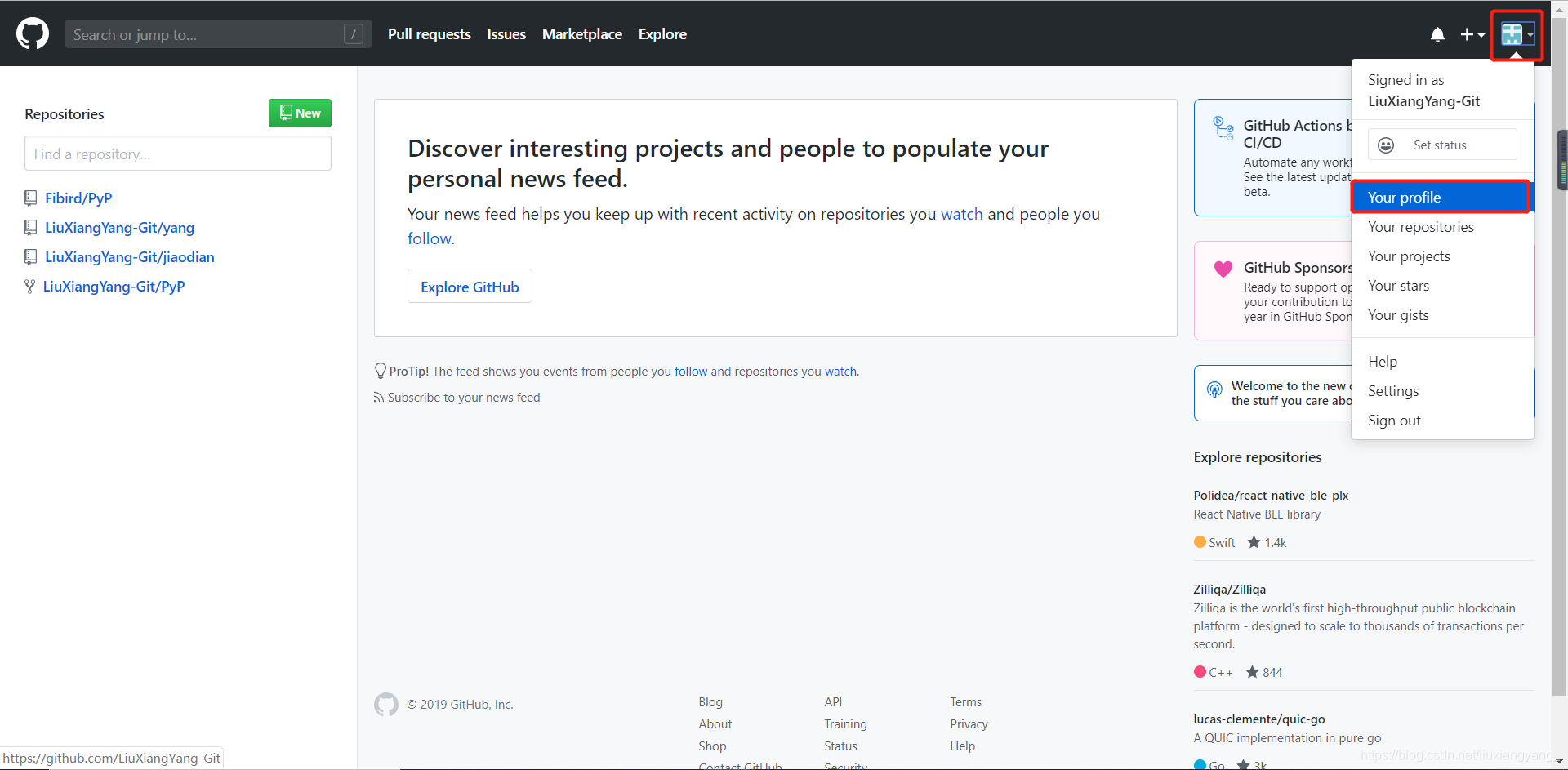Click 'watch' link in the ProTip line
Screen dimensions: 1568x770
841,372
